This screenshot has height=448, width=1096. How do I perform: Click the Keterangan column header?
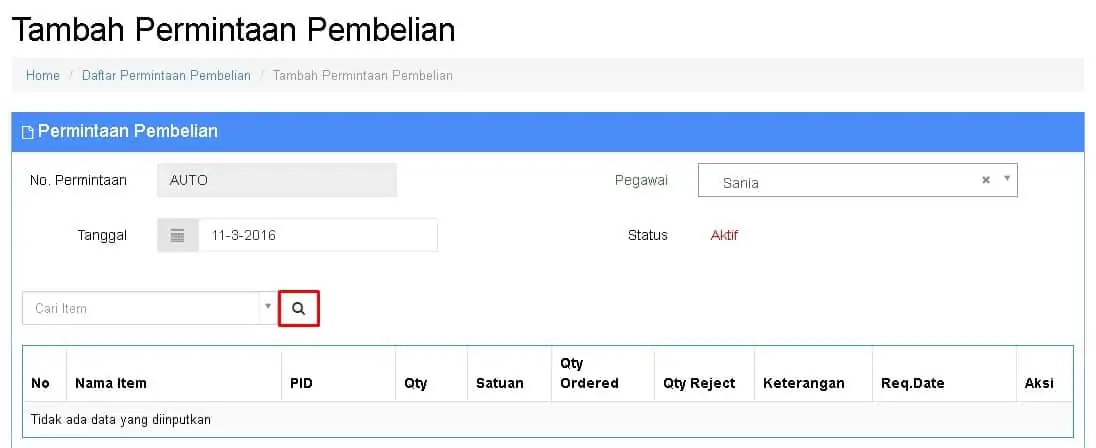click(x=804, y=383)
